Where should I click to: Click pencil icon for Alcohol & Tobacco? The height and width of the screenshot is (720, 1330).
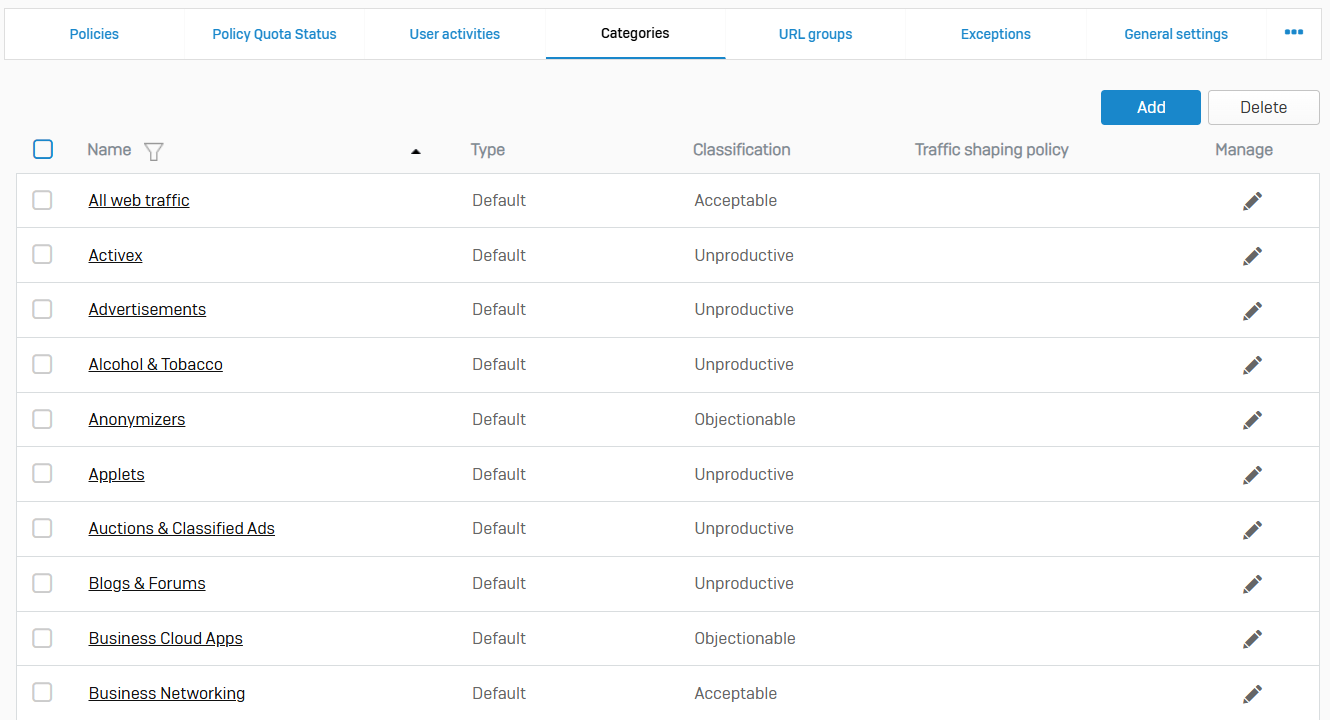(x=1252, y=365)
